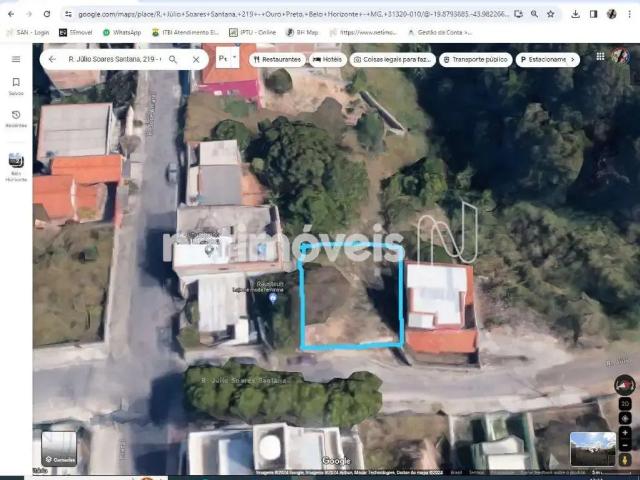The width and height of the screenshot is (640, 480).
Task: Click the Maps search magnifier icon
Action: 173,60
